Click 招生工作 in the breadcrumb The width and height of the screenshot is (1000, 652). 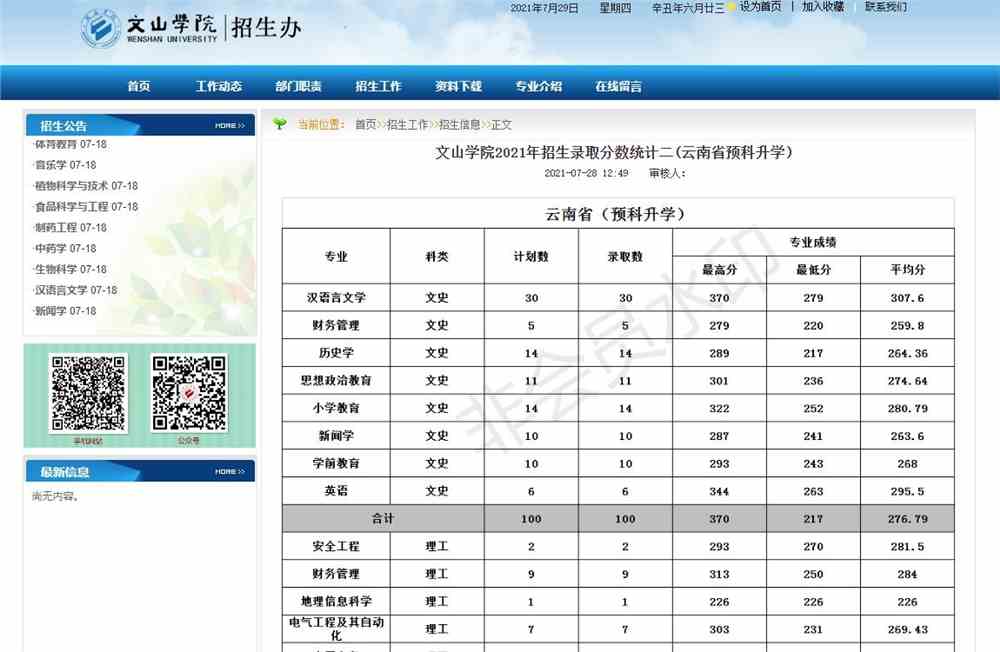click(x=408, y=124)
